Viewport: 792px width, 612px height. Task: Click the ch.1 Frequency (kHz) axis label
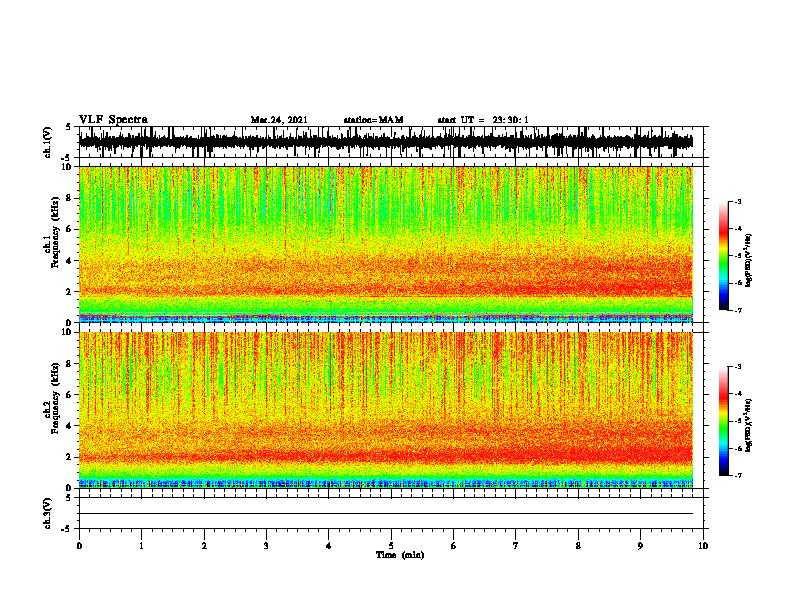(x=52, y=232)
